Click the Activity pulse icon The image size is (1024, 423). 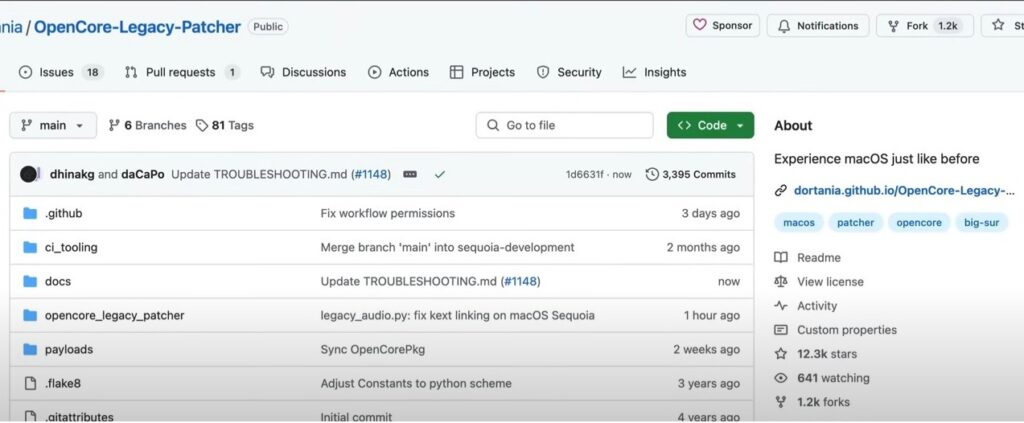[x=781, y=306]
